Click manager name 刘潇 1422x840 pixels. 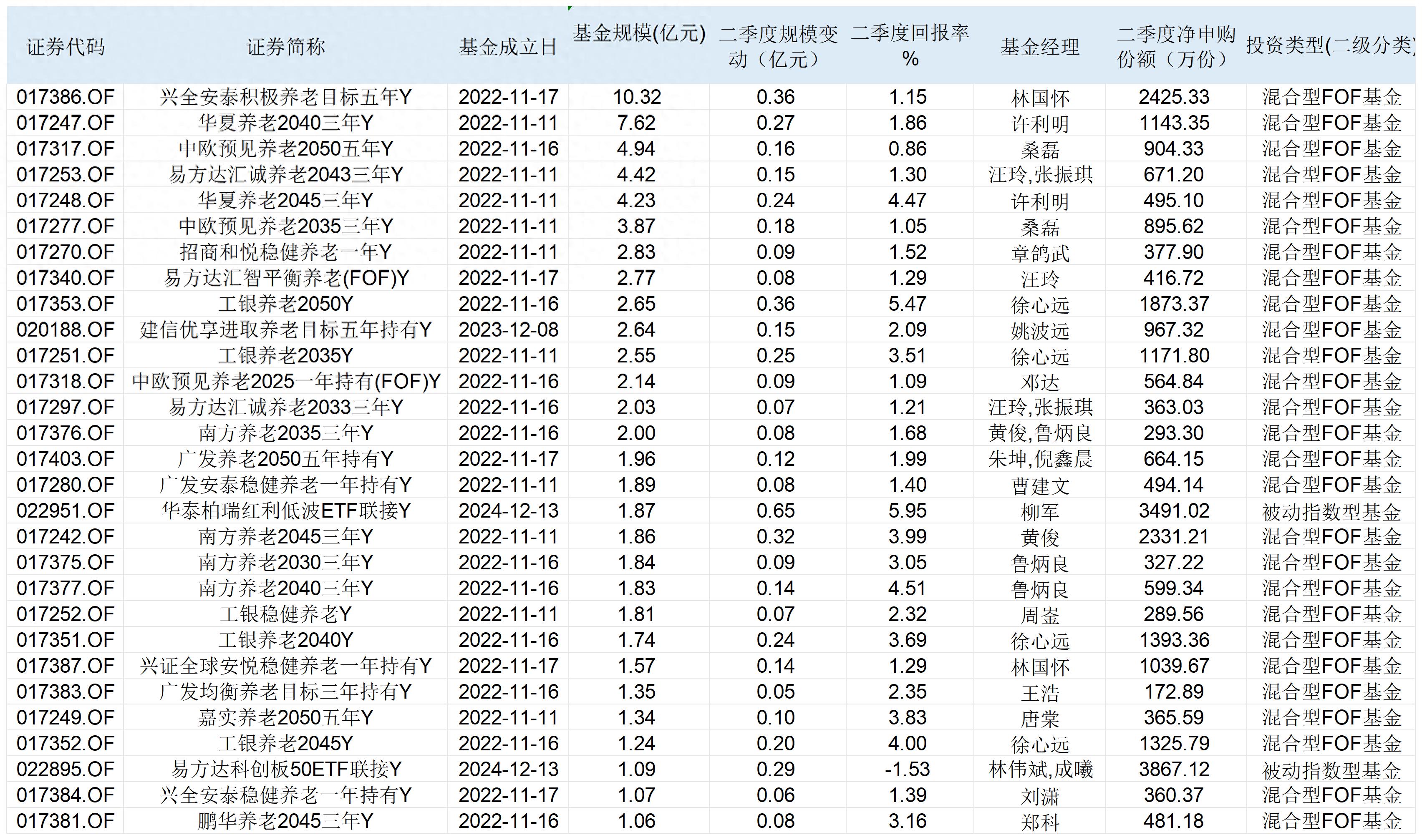tap(1040, 797)
